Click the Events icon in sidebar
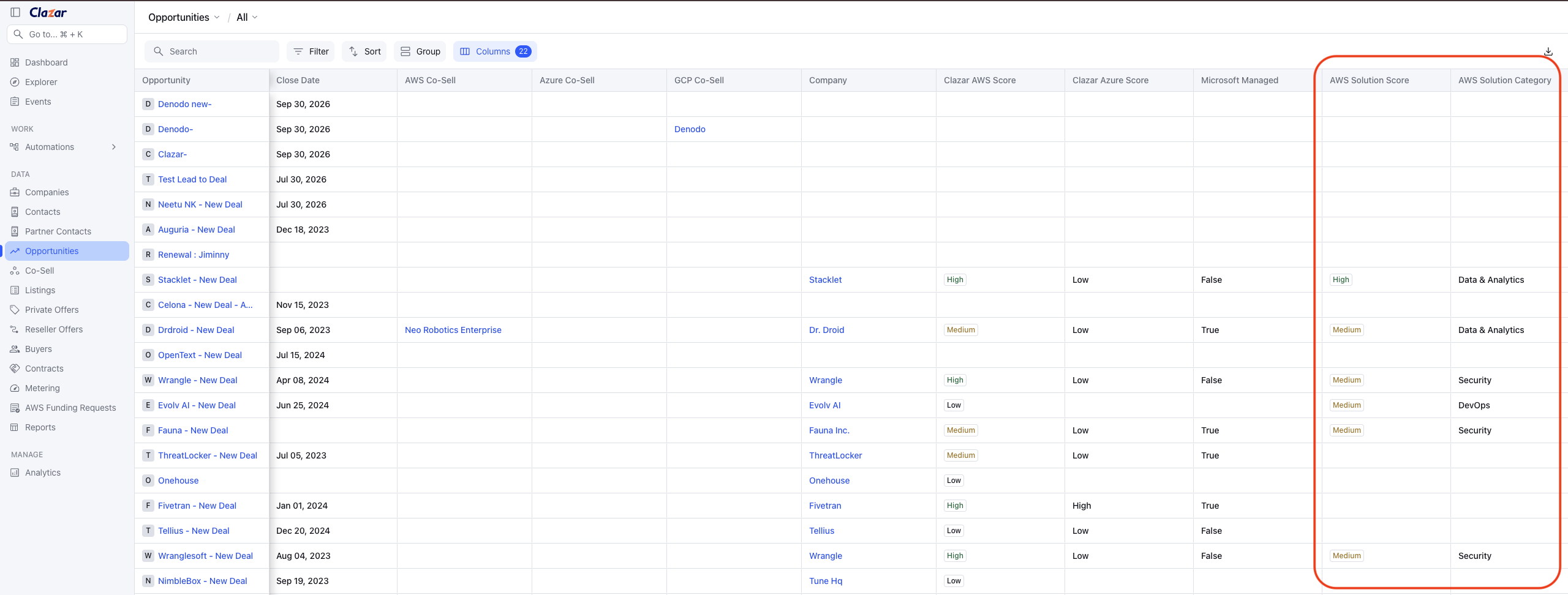Image resolution: width=1568 pixels, height=595 pixels. (15, 102)
